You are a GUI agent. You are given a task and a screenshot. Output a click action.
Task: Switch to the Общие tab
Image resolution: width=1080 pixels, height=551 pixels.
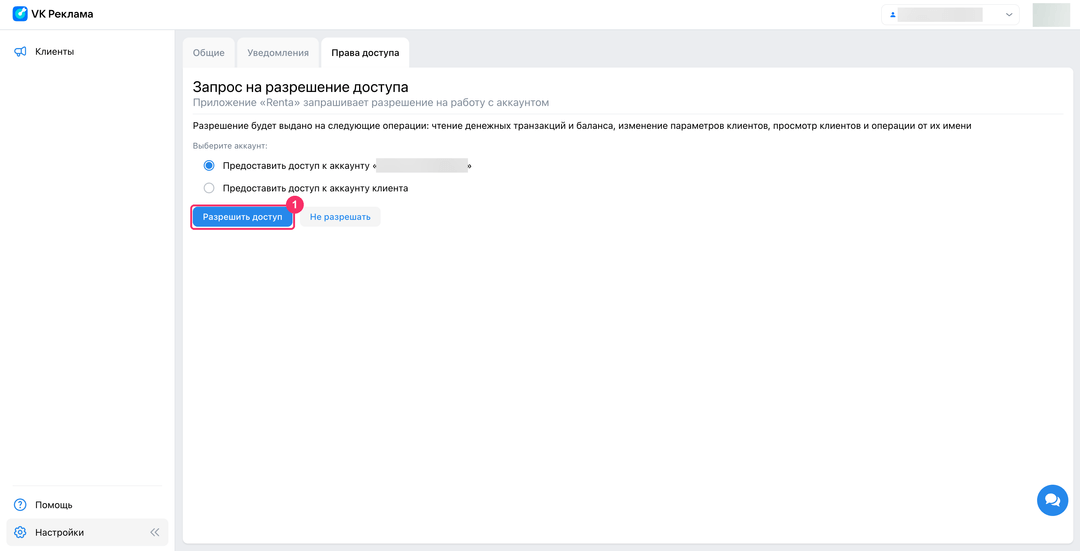tap(209, 53)
